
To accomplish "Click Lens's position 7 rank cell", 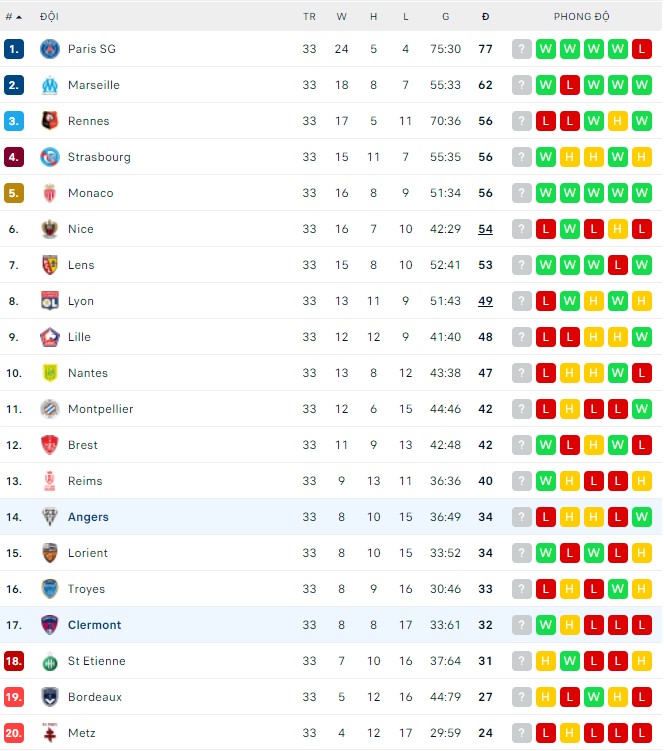I will [x=14, y=265].
